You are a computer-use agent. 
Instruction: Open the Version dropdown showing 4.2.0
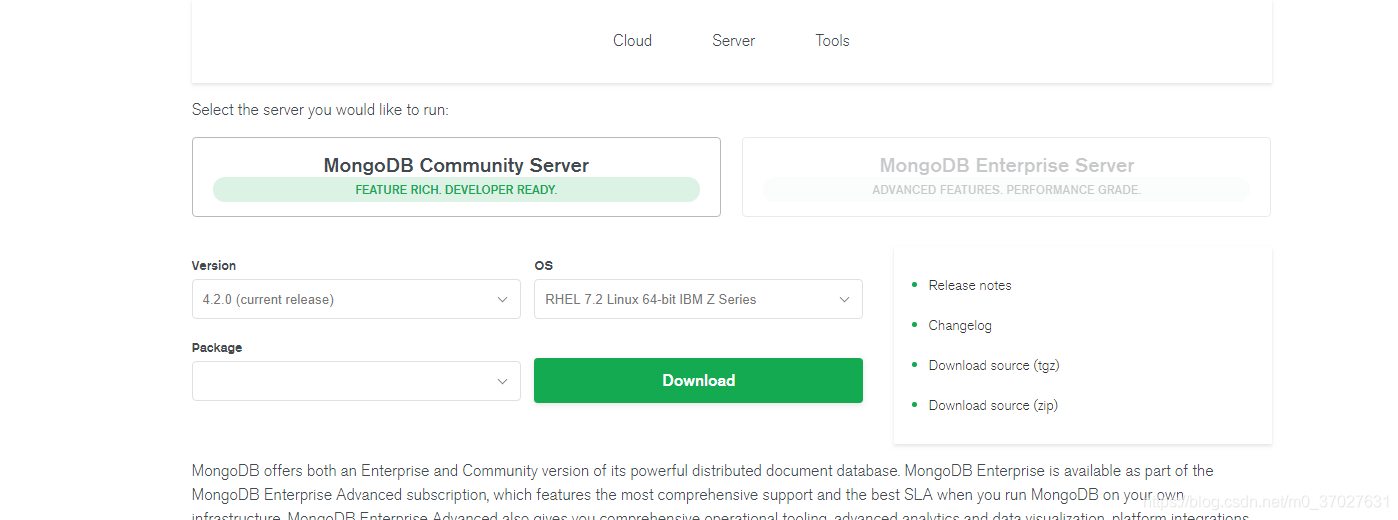coord(356,299)
